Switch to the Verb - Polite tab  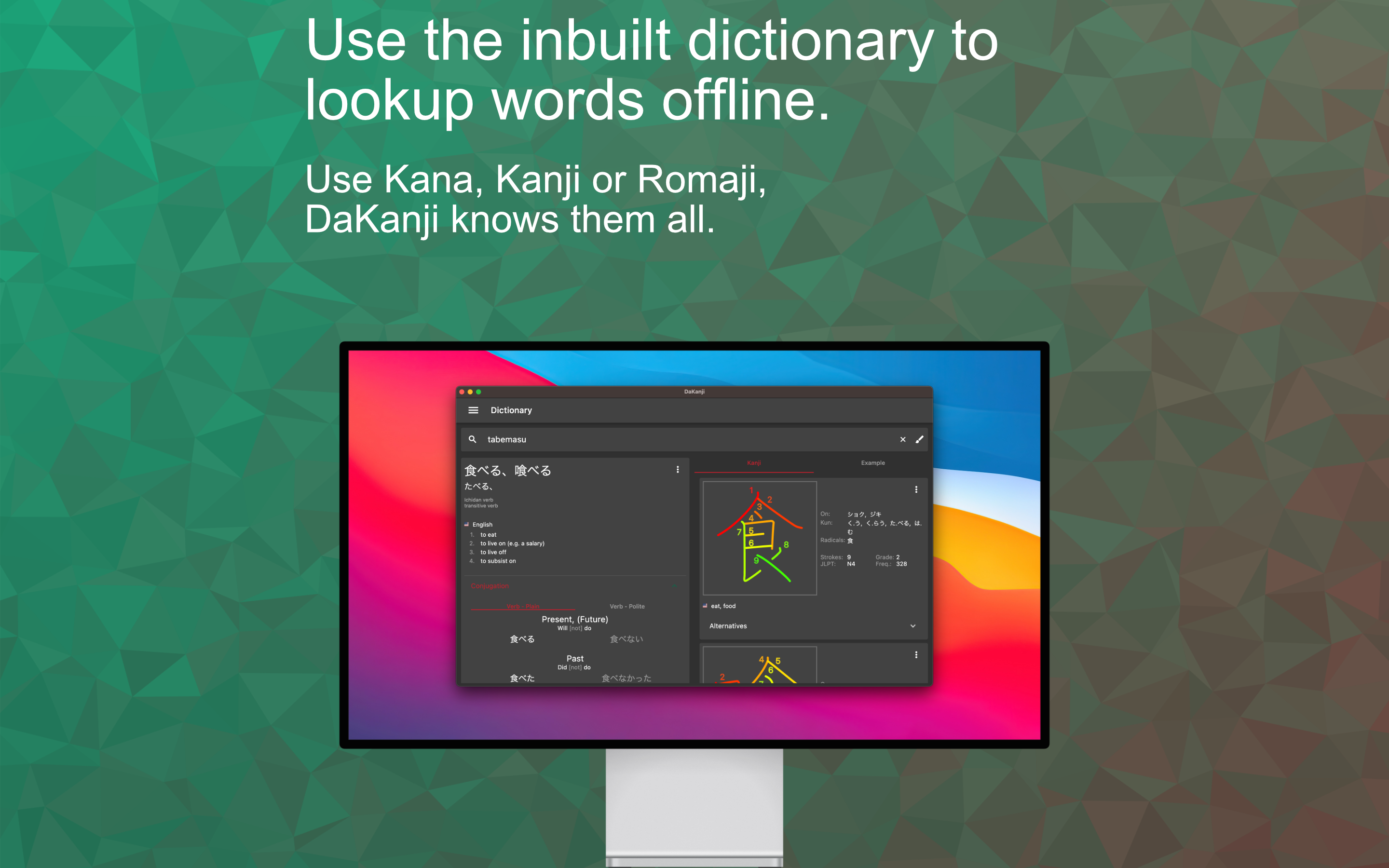627,606
